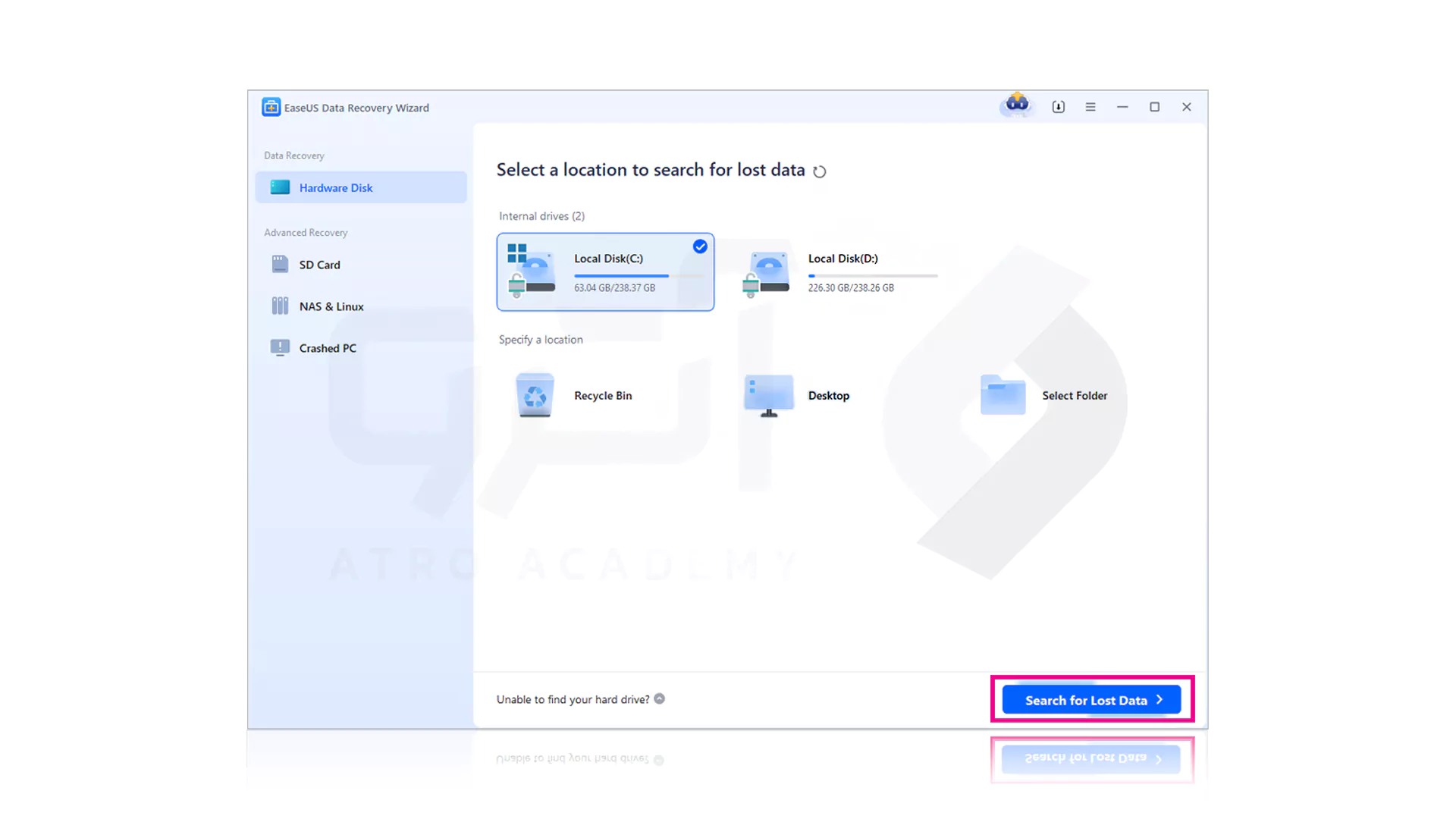Click 'Internal drives (2)' heading
1456x819 pixels.
pyautogui.click(x=541, y=216)
